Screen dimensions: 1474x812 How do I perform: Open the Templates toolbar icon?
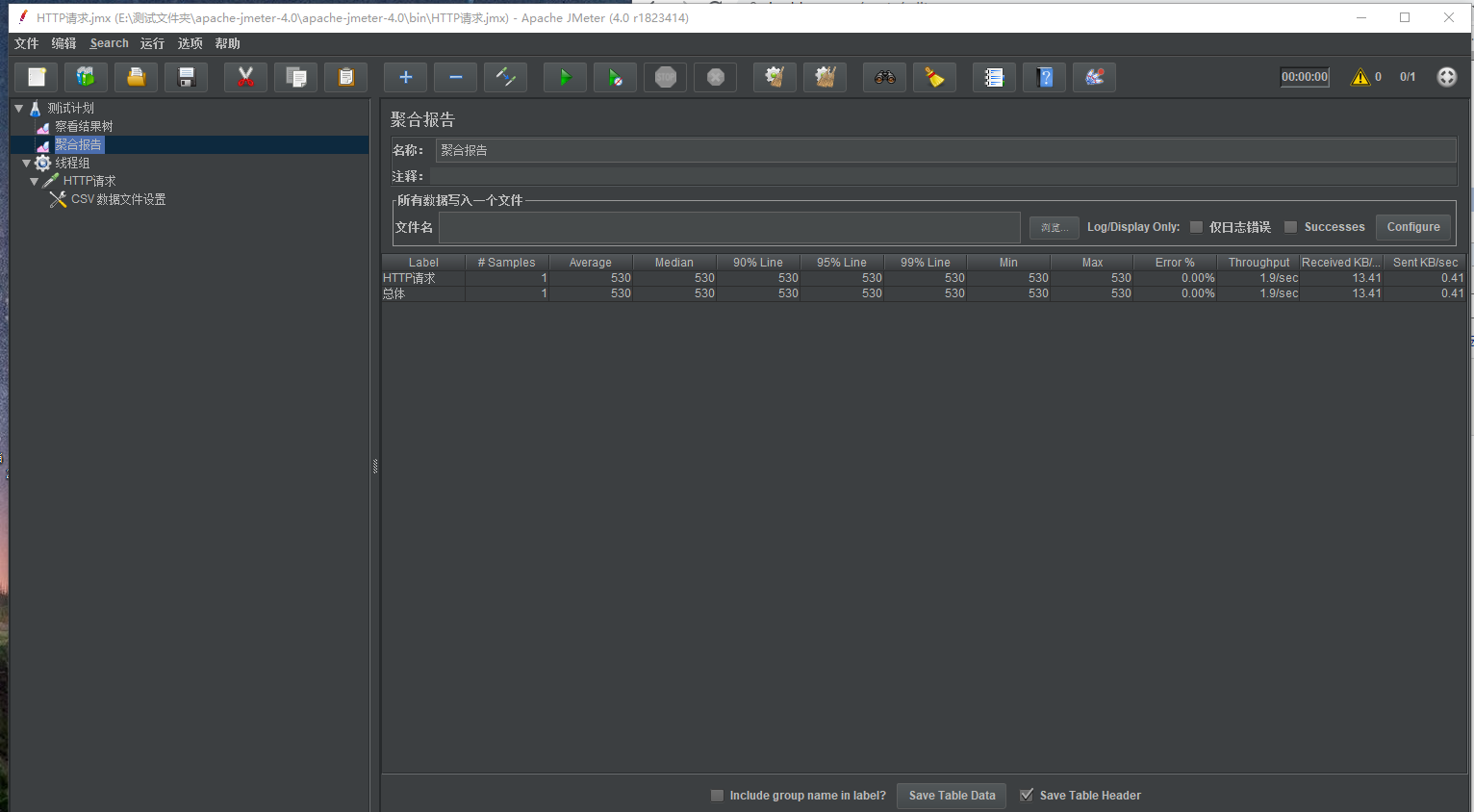pos(86,77)
